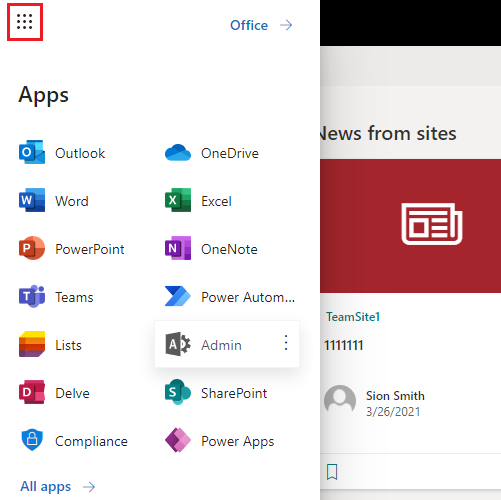The width and height of the screenshot is (501, 500).
Task: Click the arrow next to Office
Action: click(286, 25)
